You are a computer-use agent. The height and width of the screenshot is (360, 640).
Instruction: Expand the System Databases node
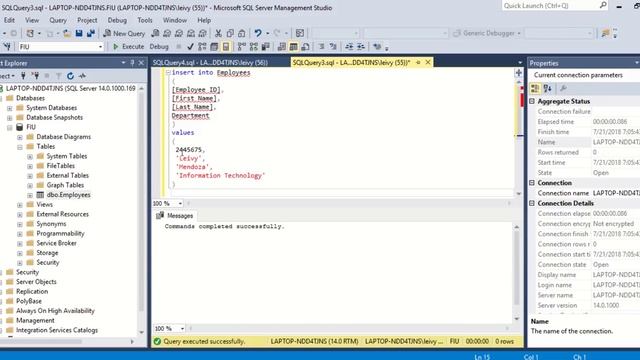(x=10, y=108)
